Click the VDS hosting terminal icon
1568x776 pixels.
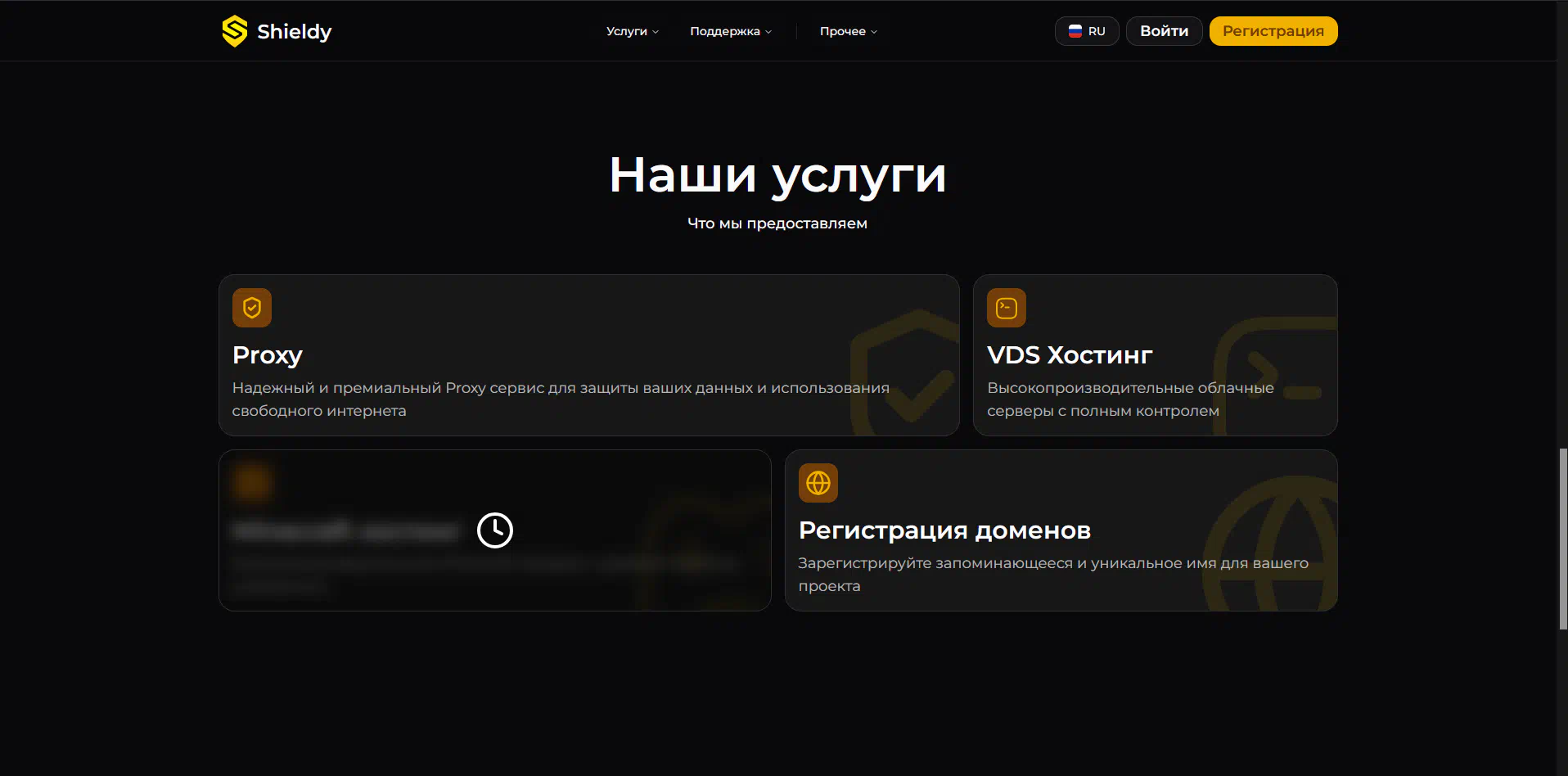pos(1006,308)
